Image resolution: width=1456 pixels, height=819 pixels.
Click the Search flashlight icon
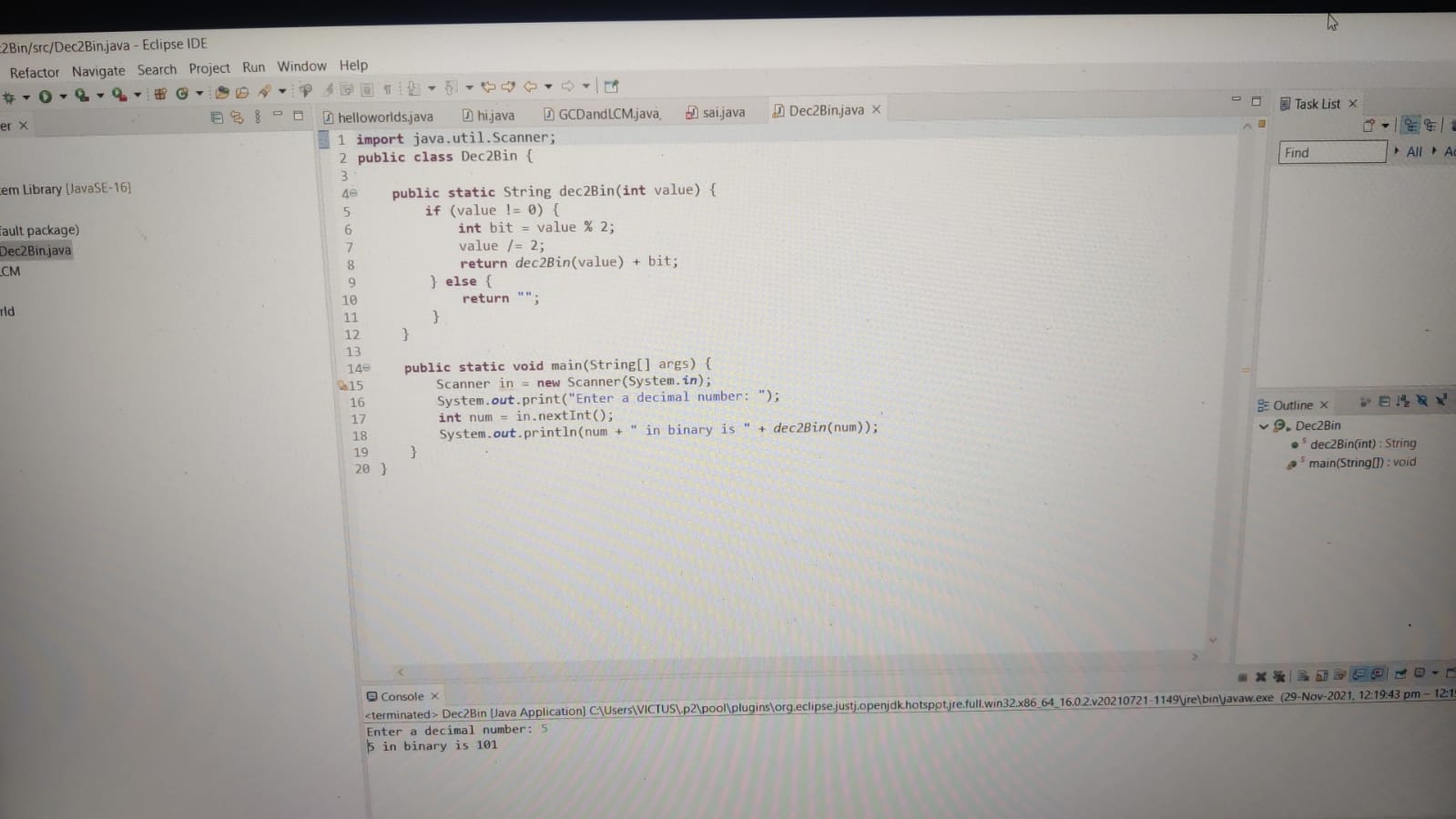(x=264, y=91)
